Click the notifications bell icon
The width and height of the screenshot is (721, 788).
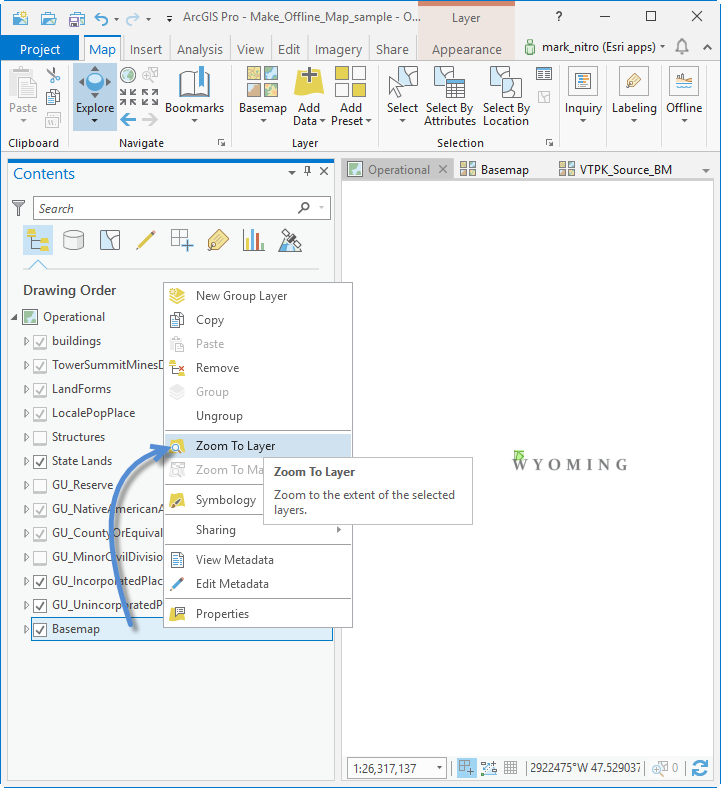[681, 47]
